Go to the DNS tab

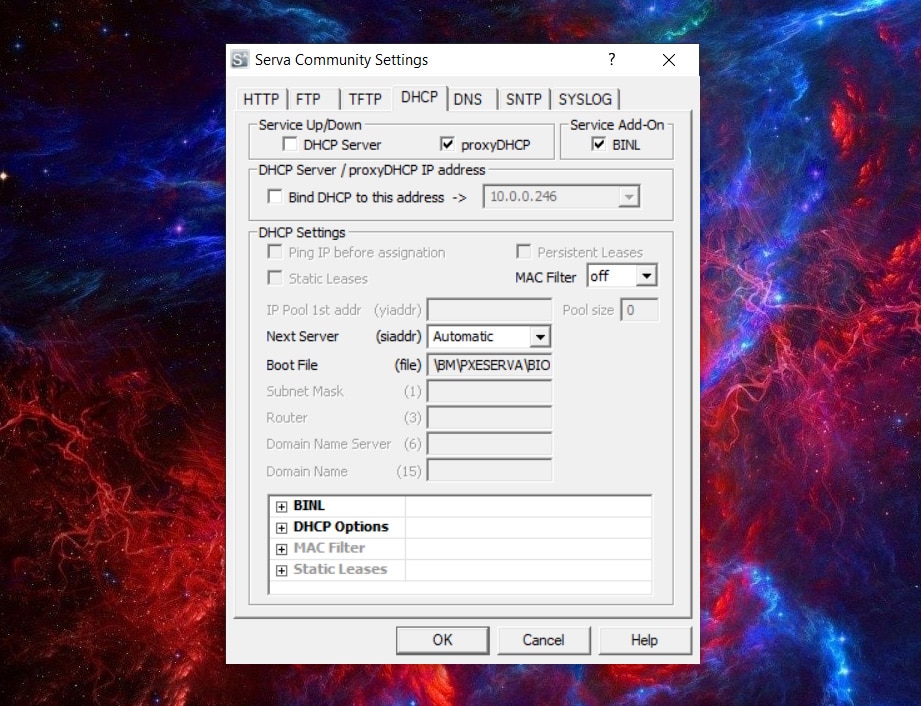point(468,99)
